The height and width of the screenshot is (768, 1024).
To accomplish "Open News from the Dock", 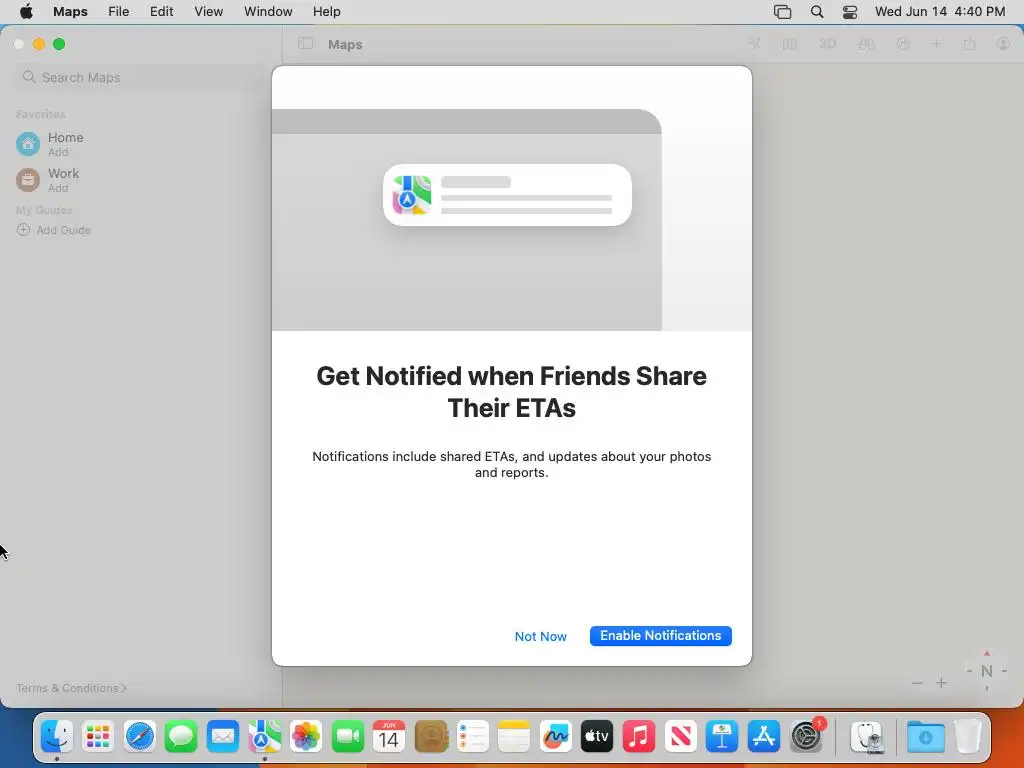I will tap(680, 737).
